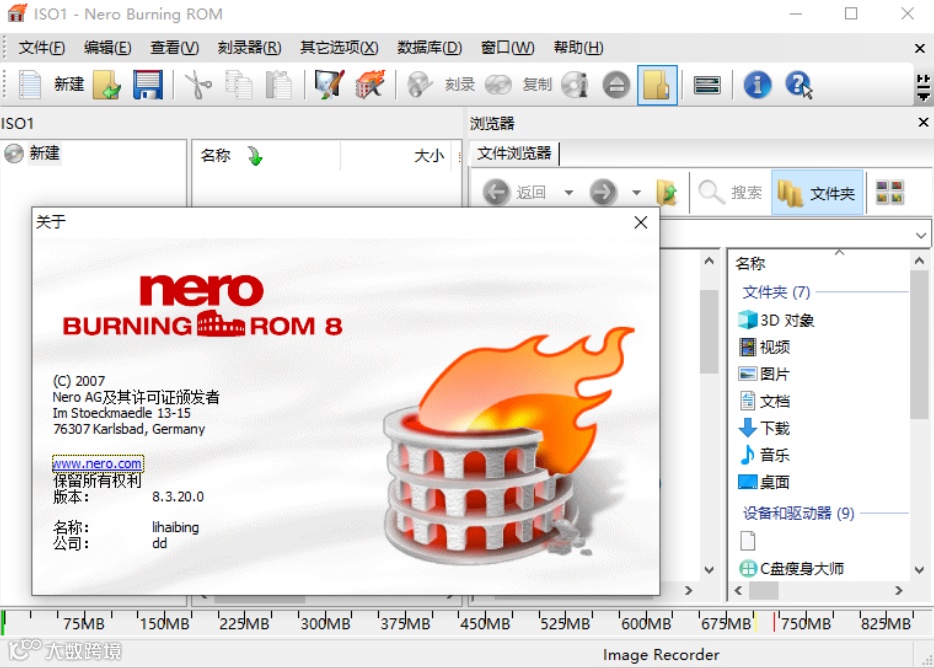This screenshot has width=934, height=668.
Task: Sort by the 大小 column header
Action: point(429,156)
